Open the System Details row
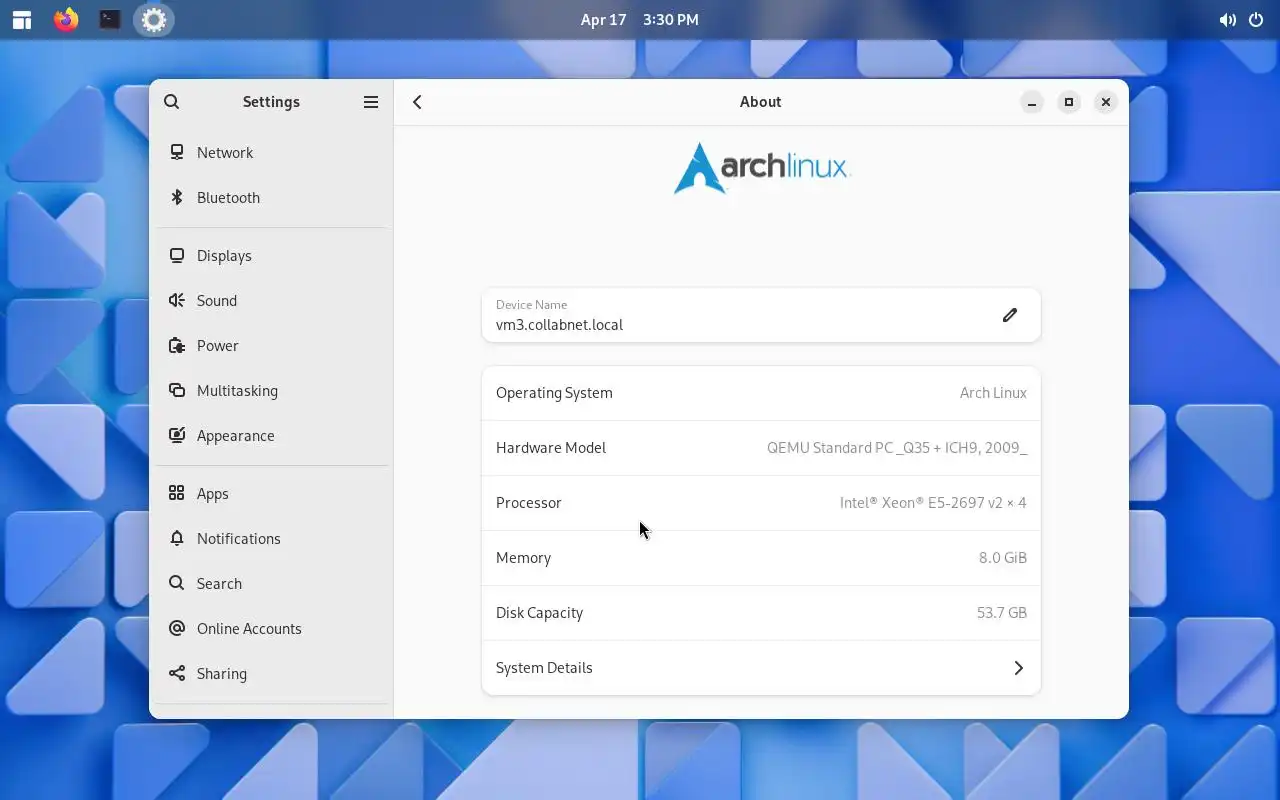 [761, 668]
